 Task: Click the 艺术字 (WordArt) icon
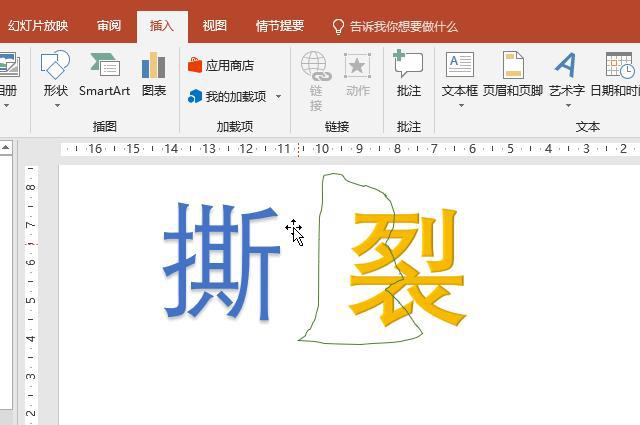[566, 66]
